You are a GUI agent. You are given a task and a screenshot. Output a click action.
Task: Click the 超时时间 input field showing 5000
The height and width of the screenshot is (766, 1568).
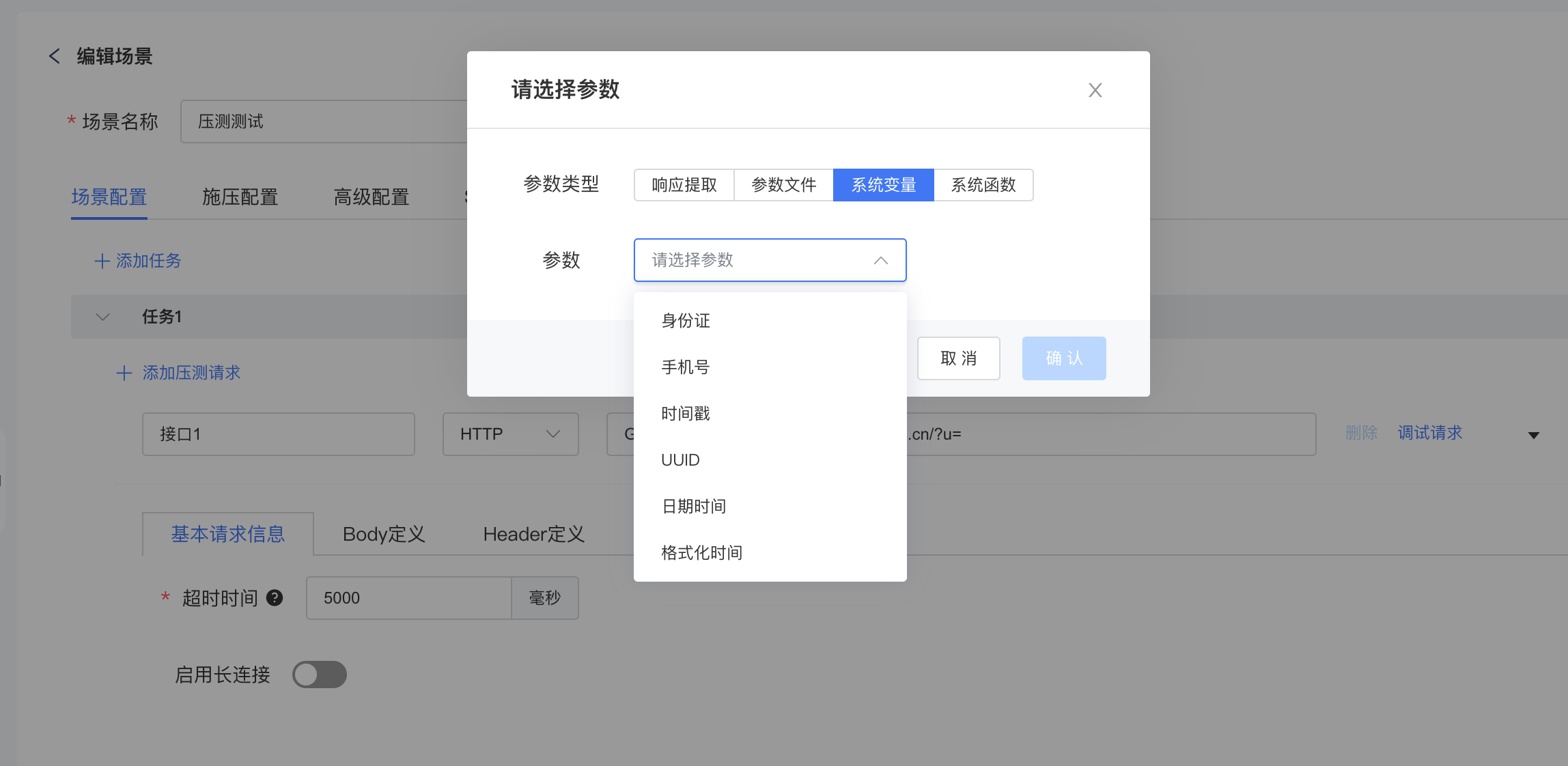click(x=408, y=598)
